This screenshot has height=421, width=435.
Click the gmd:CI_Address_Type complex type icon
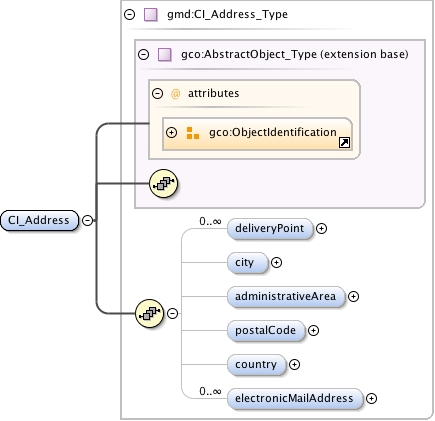(151, 15)
